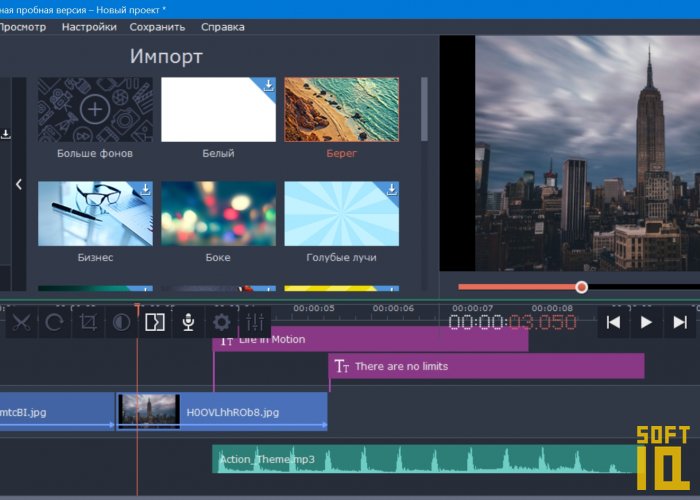The width and height of the screenshot is (700, 500).
Task: Click the rotate clip icon
Action: [55, 322]
